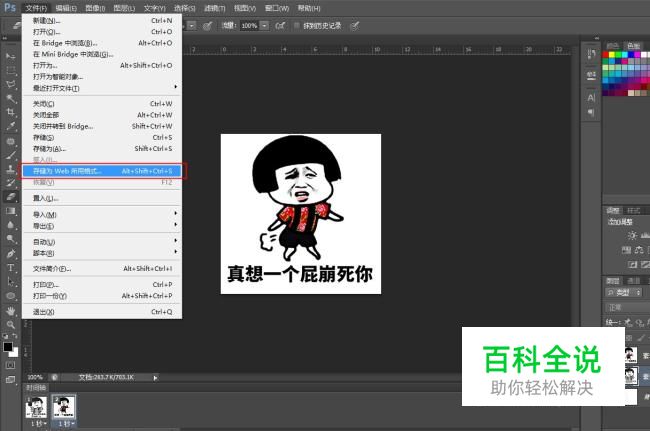Change screen mode icon in toolbar
Viewport: 650px width, 431px height.
[10, 380]
